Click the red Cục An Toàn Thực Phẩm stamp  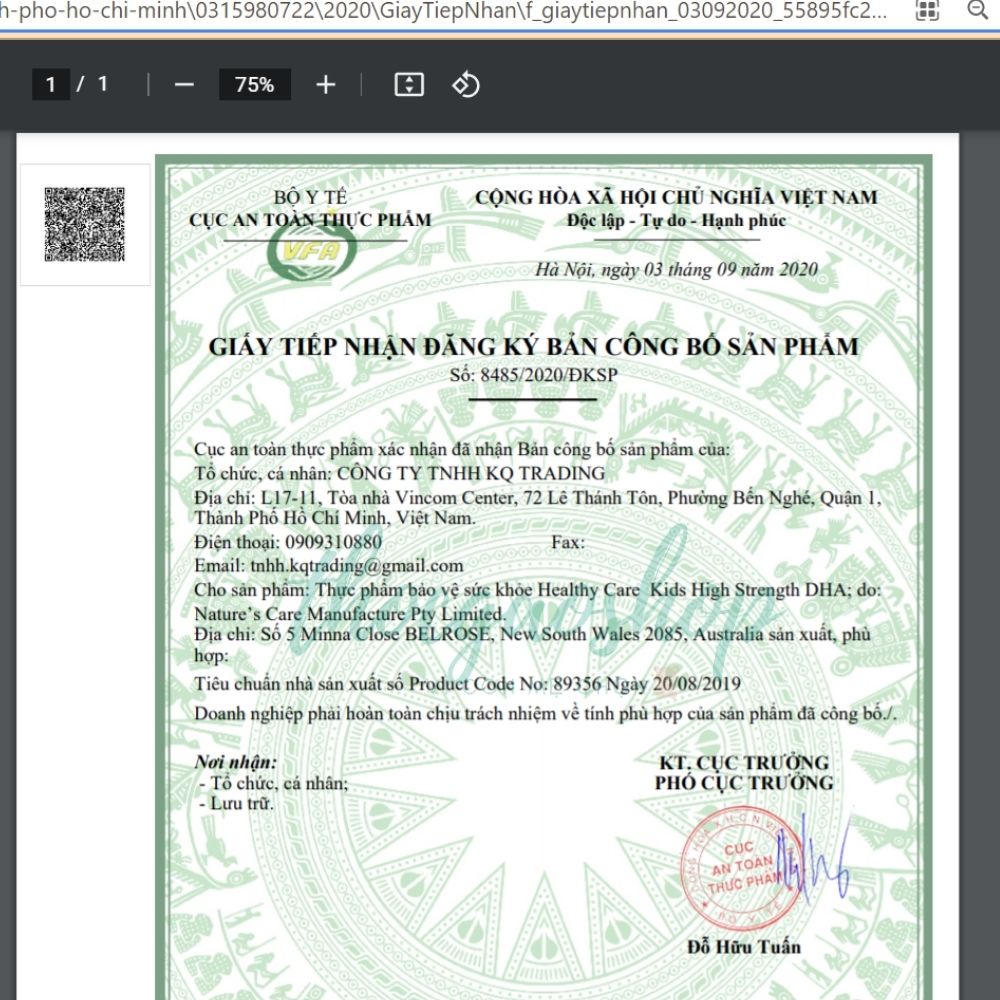tap(742, 865)
